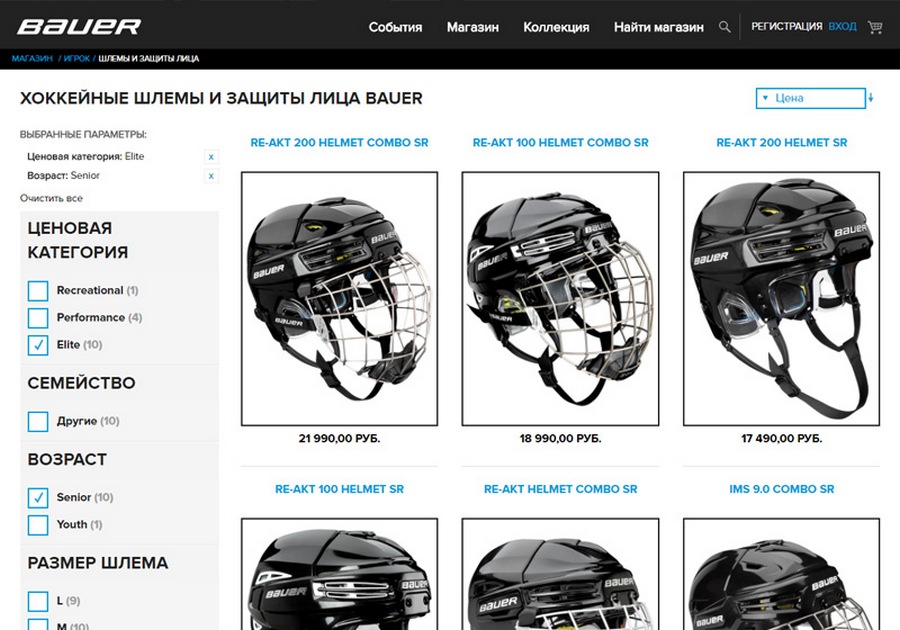Go to Магазин in the top navigation
900x630 pixels.
click(x=472, y=27)
